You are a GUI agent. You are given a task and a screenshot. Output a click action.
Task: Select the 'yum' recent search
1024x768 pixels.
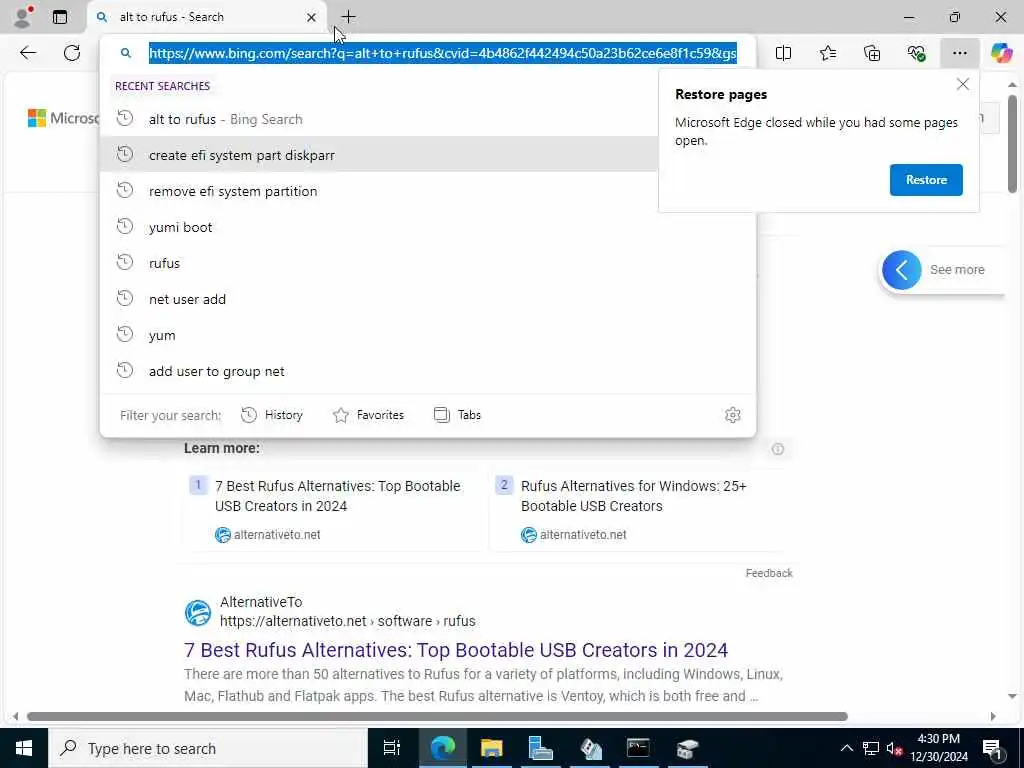(x=428, y=335)
